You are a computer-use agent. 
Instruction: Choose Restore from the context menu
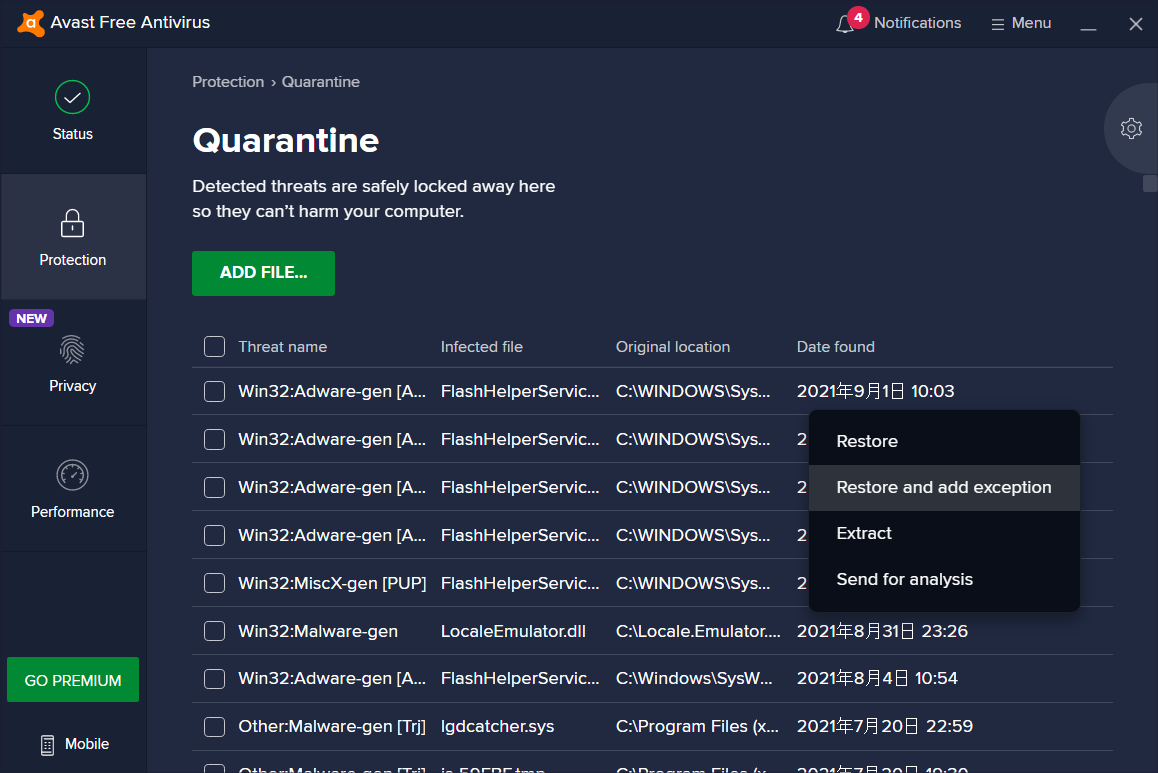944,442
